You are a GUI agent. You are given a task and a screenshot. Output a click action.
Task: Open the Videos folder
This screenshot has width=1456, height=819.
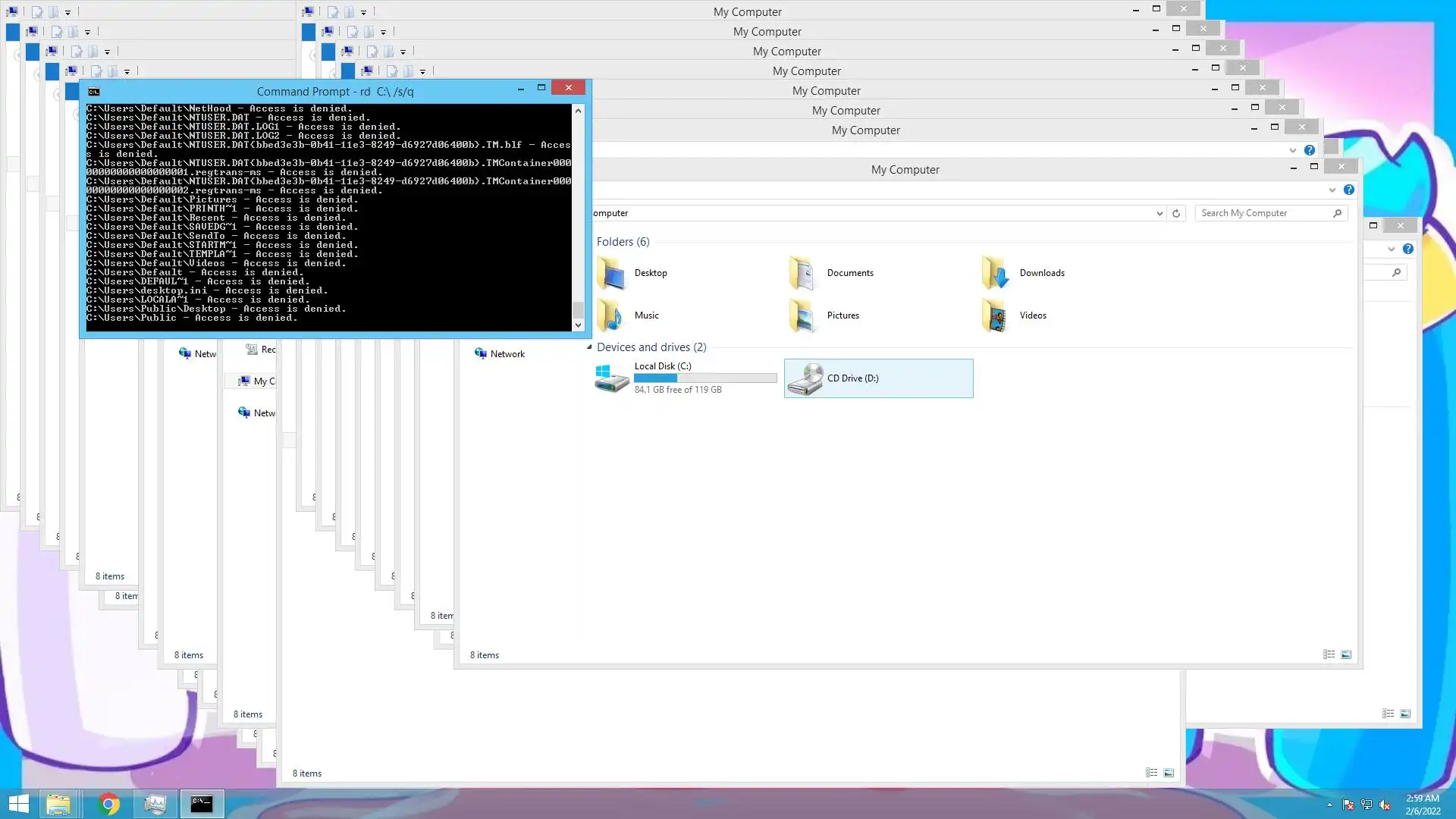pos(995,315)
